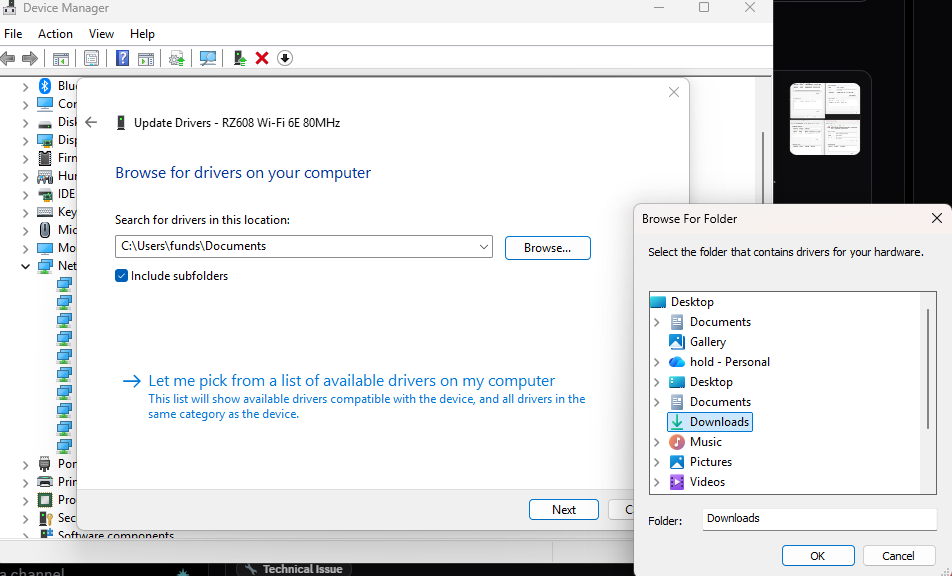Select the Security devices key icon
This screenshot has height=576, width=952.
click(x=45, y=518)
